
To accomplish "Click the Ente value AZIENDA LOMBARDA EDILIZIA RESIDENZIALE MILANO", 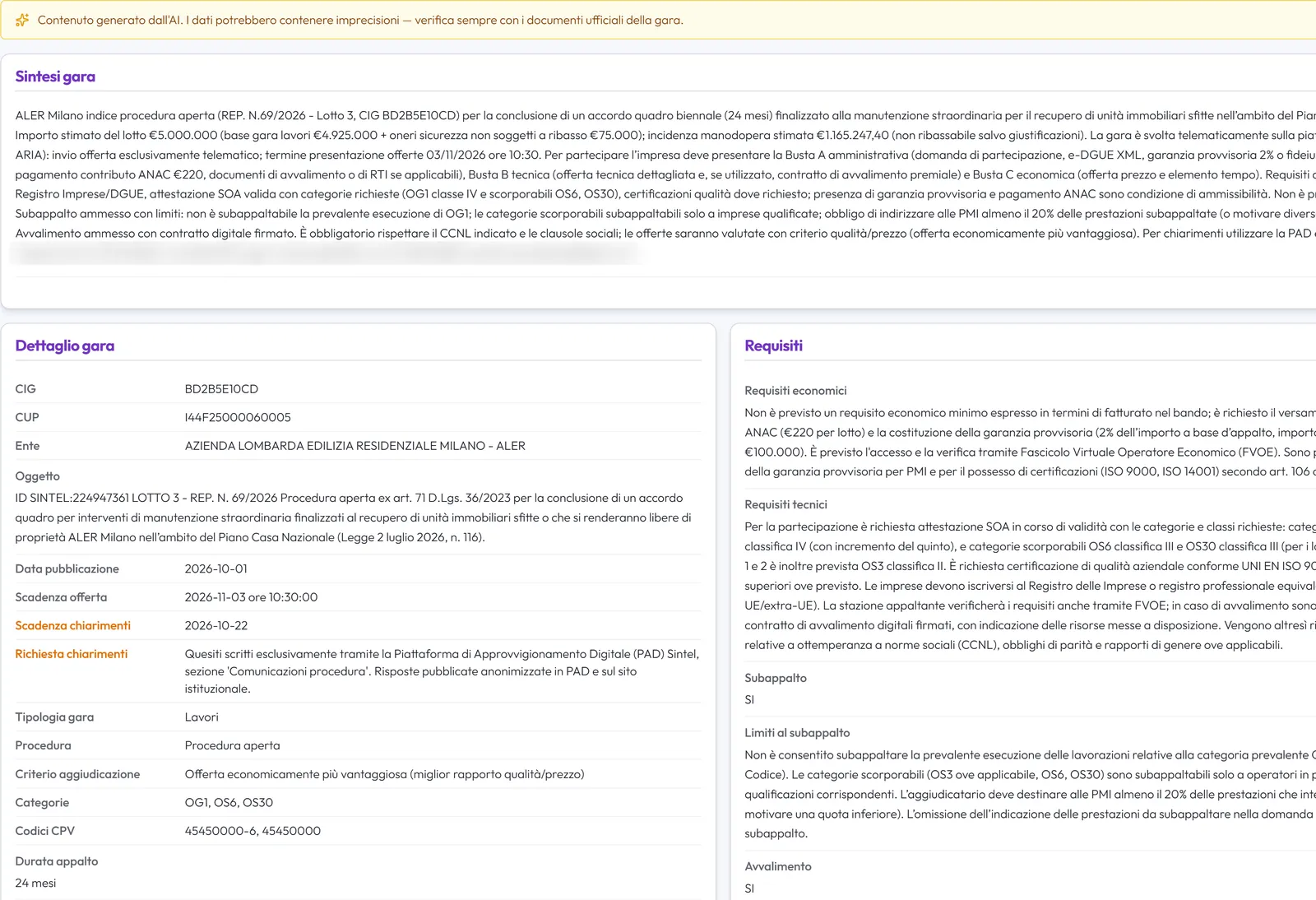I will (x=354, y=446).
